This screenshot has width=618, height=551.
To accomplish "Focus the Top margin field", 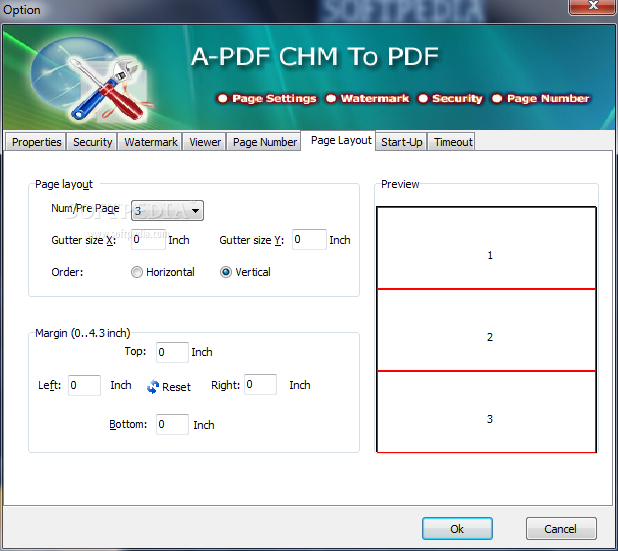I will tap(172, 352).
